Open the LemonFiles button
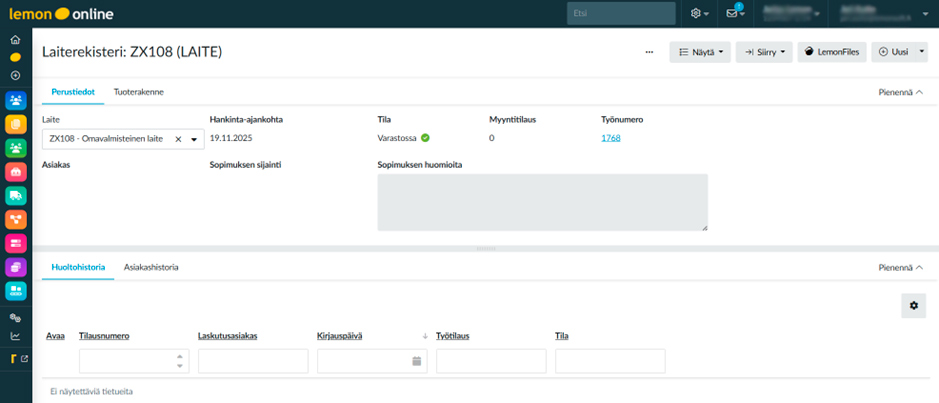Screen dimensions: 939x403 (x=831, y=52)
